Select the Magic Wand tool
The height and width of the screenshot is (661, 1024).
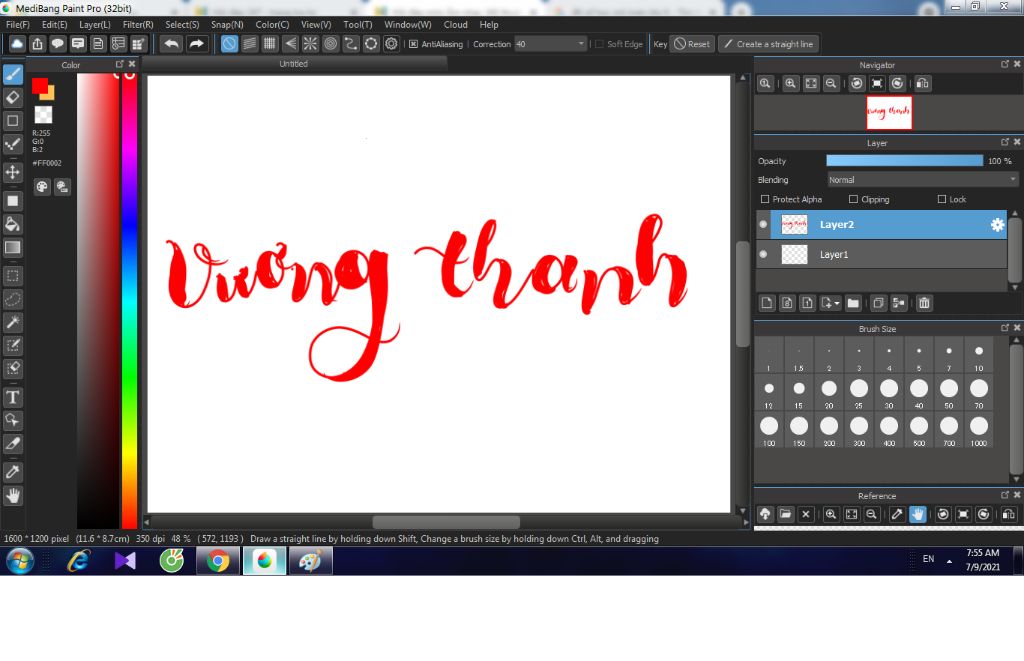click(x=12, y=322)
